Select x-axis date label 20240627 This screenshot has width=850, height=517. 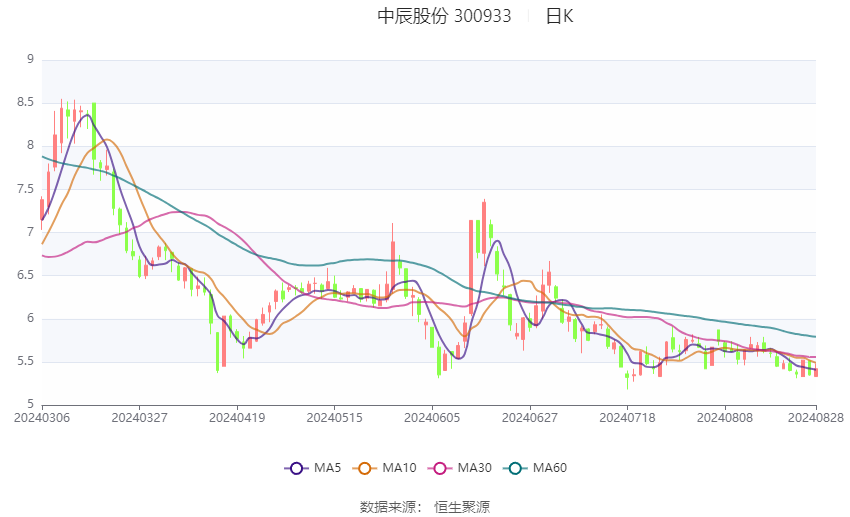coord(530,418)
